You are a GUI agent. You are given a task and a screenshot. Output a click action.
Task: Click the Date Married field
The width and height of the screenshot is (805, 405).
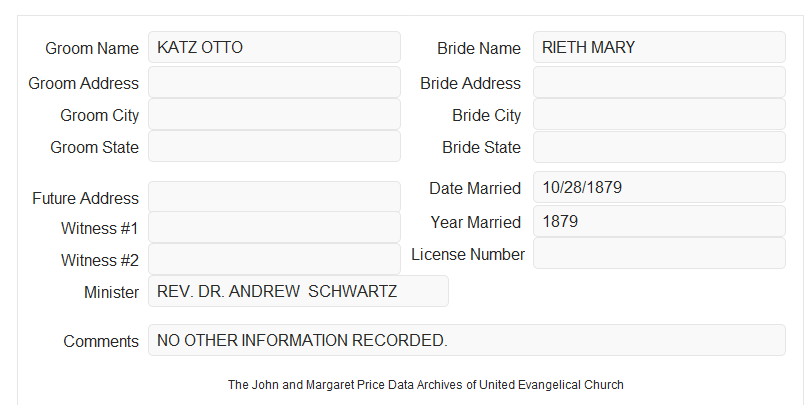pos(659,187)
